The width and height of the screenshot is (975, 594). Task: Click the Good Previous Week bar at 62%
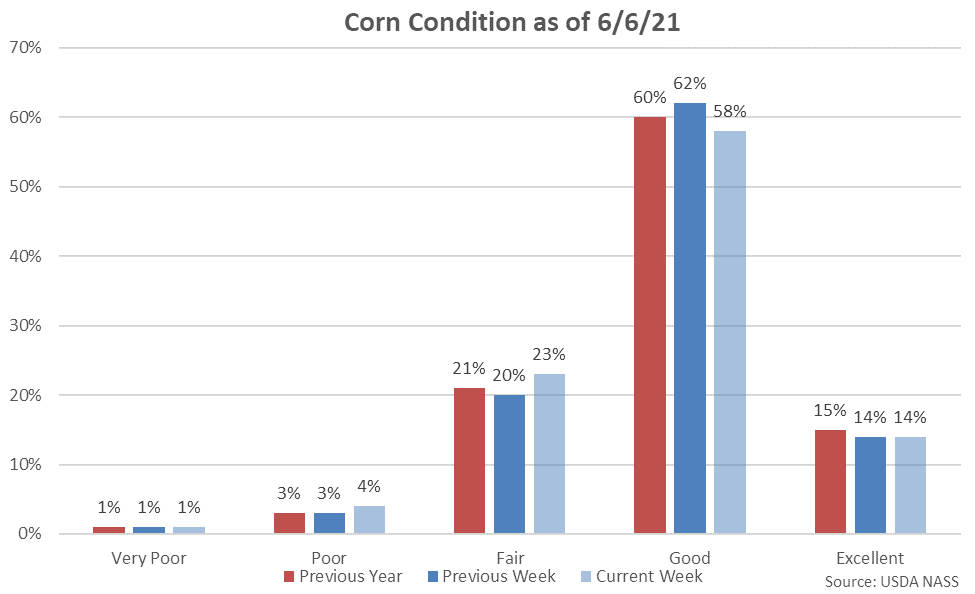[x=690, y=318]
